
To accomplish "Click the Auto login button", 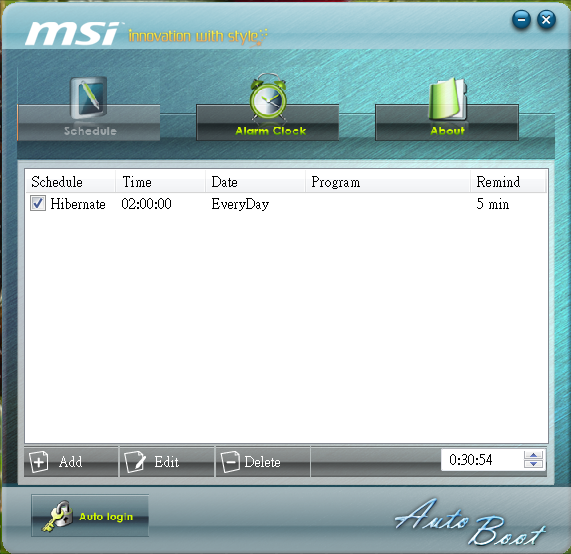I will click(90, 515).
